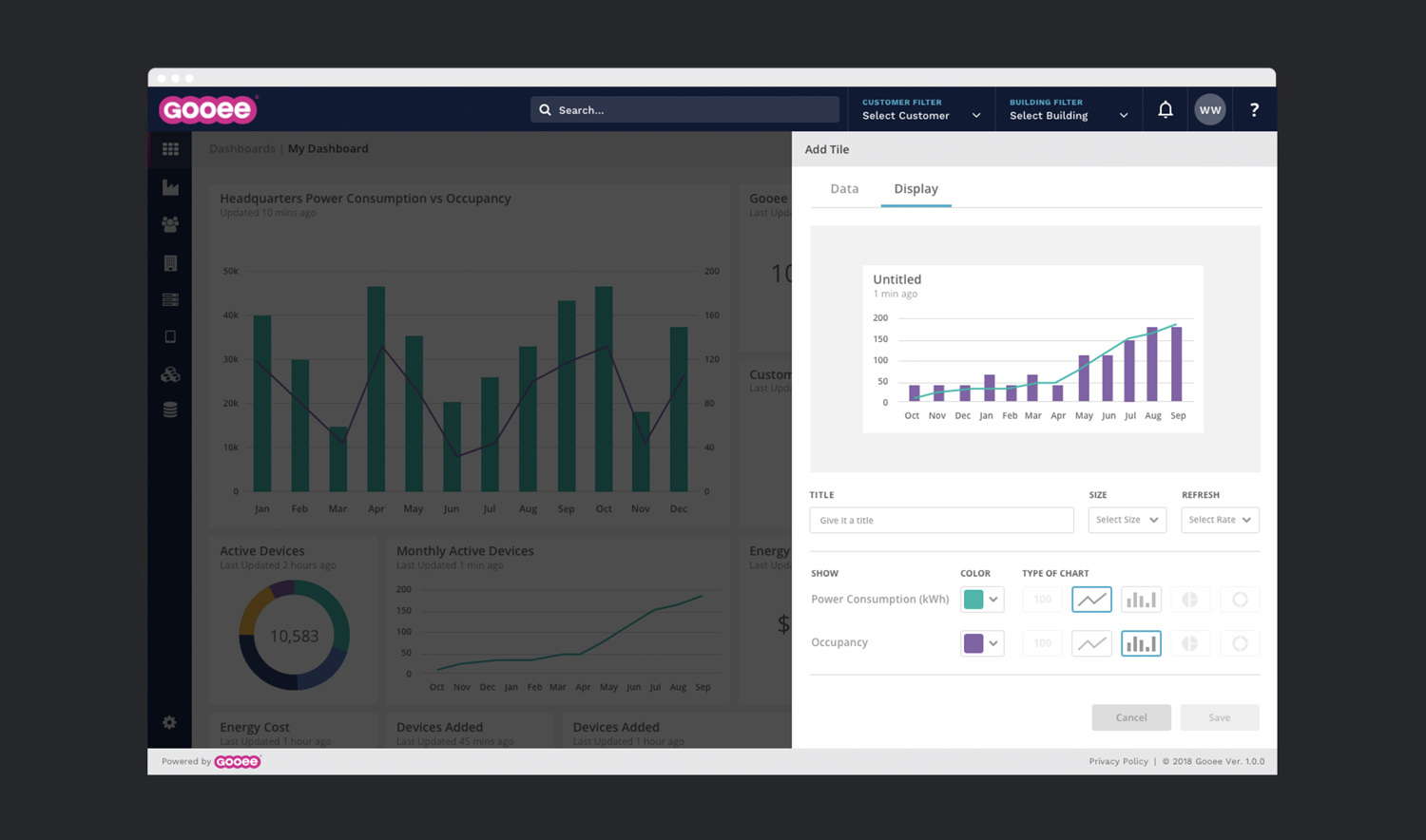Click the server racks icon in sidebar
Viewport: 1426px width, 840px height.
170,299
